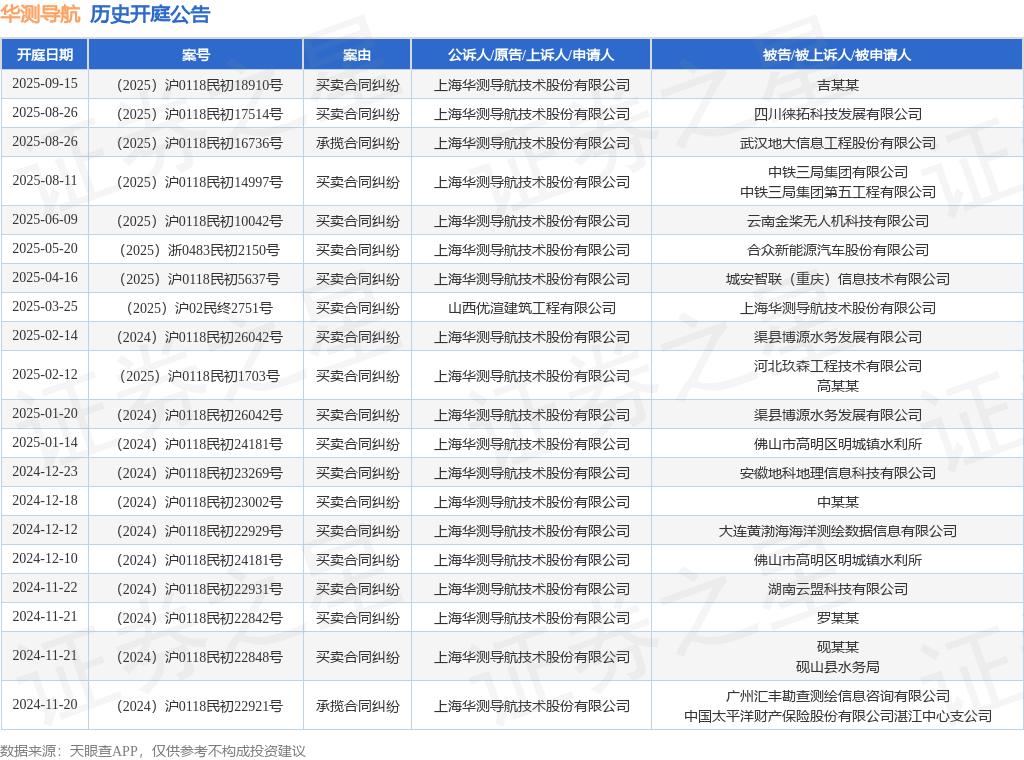The image size is (1024, 760).
Task: Click the 案由 column header
Action: [357, 55]
